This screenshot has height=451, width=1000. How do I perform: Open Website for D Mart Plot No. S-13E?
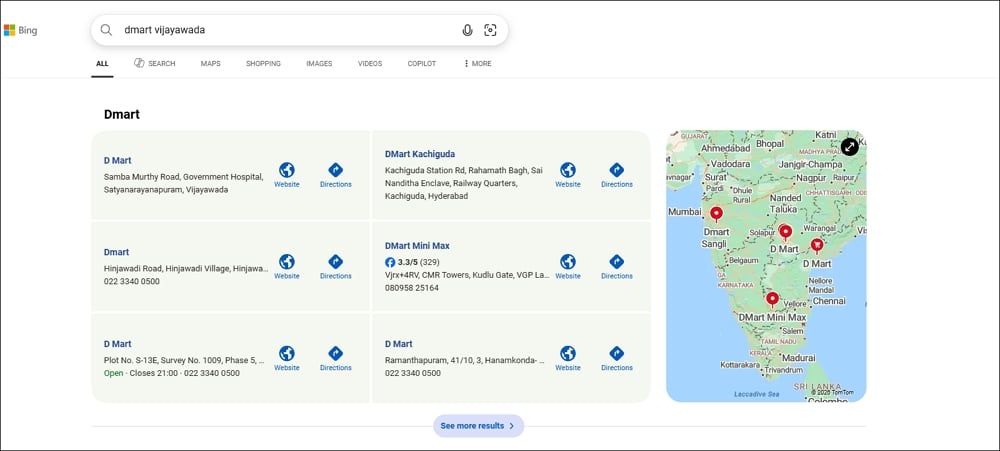coord(287,359)
